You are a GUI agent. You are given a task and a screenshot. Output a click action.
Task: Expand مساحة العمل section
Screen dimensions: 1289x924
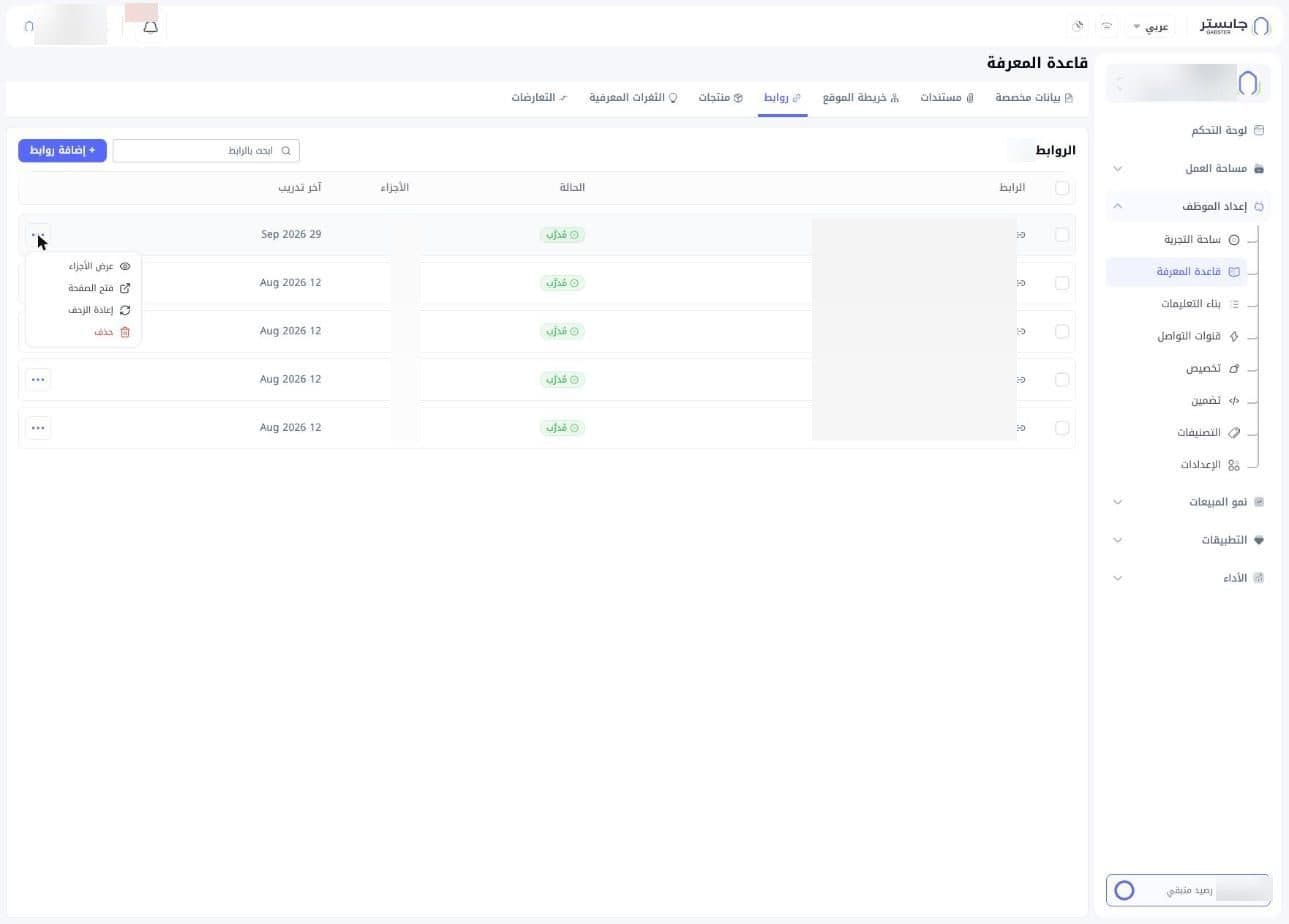pyautogui.click(x=1188, y=168)
